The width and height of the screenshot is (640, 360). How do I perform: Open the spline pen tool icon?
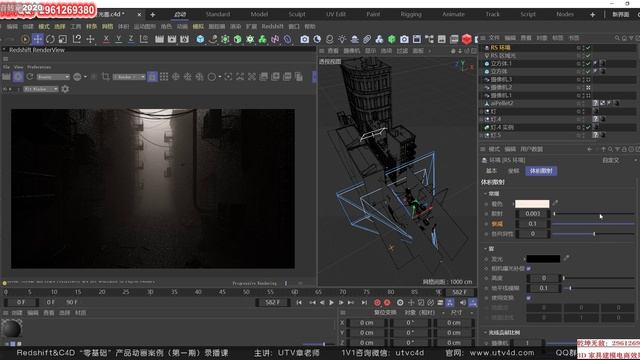(213, 39)
